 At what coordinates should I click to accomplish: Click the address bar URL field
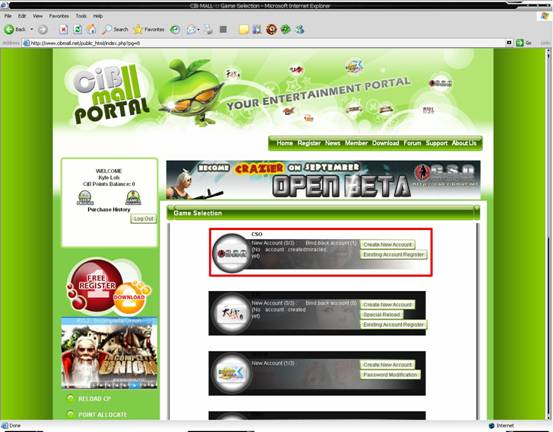[x=265, y=43]
